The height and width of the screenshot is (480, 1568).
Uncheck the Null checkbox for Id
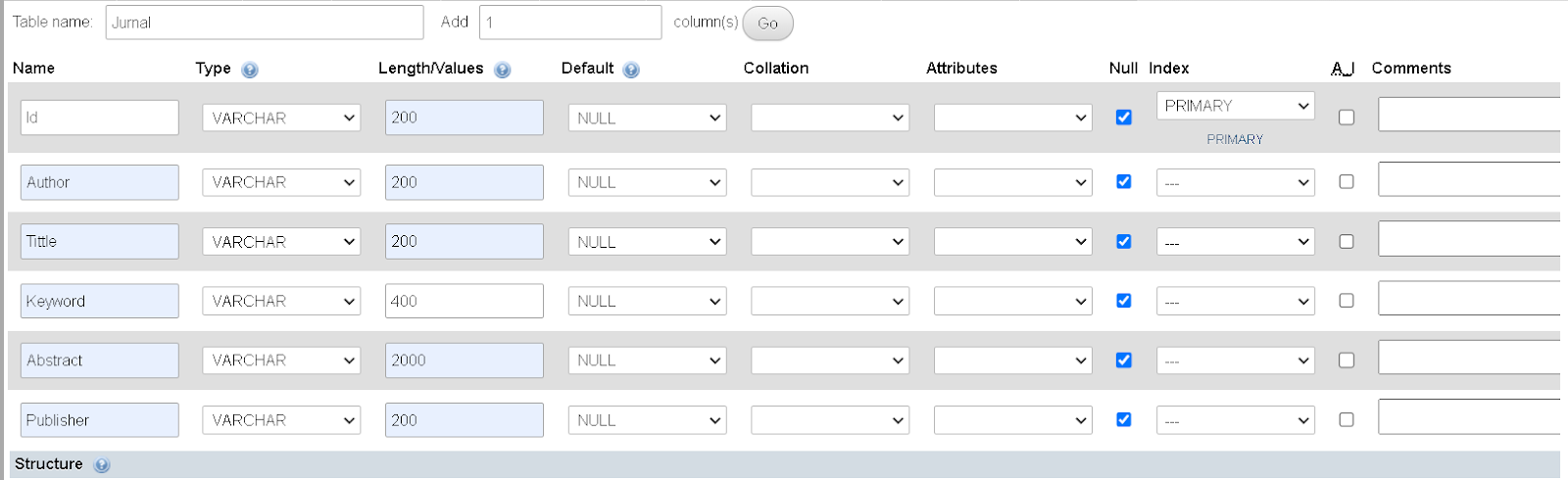coord(1124,118)
